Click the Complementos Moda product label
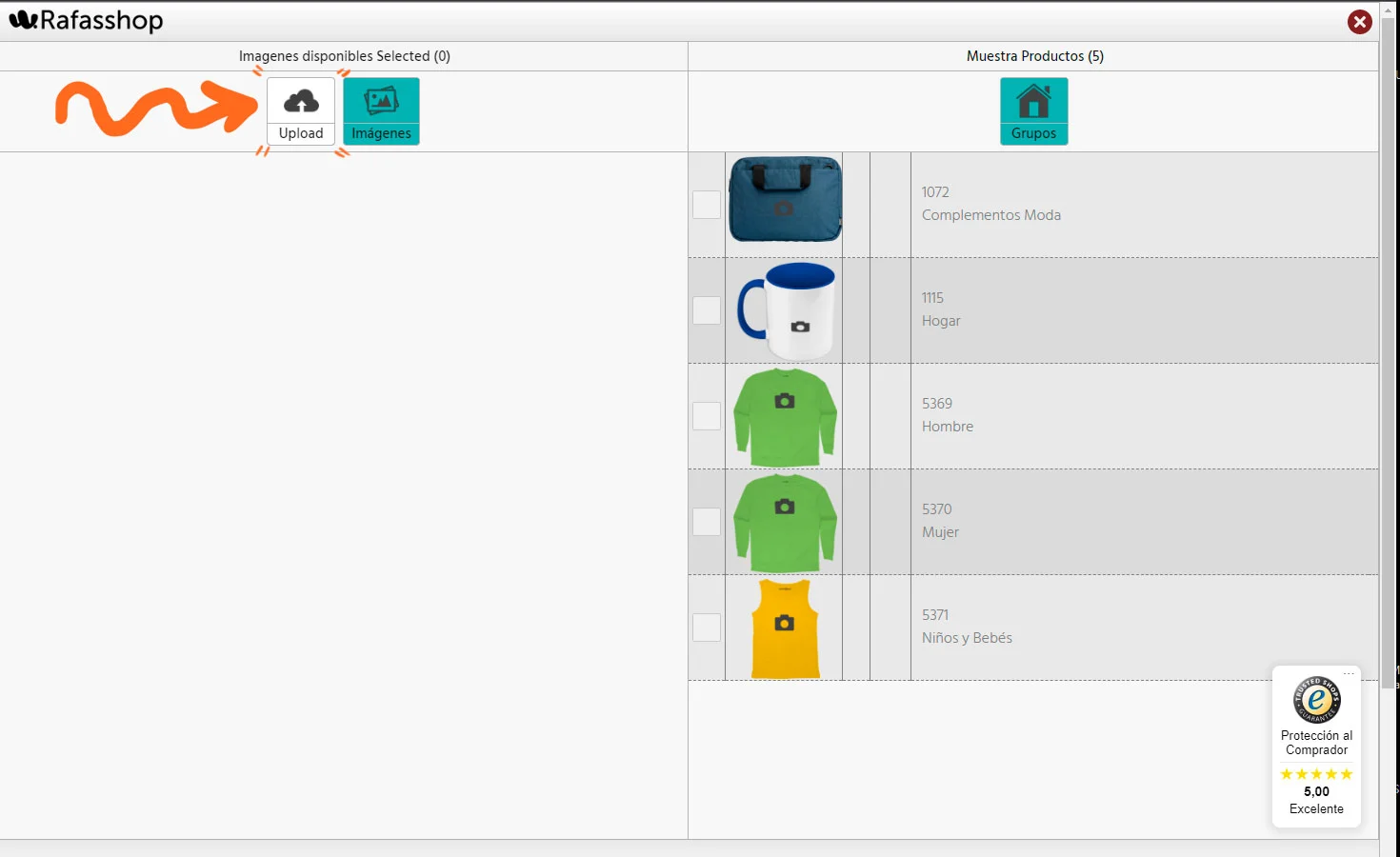This screenshot has width=1400, height=857. pos(990,215)
